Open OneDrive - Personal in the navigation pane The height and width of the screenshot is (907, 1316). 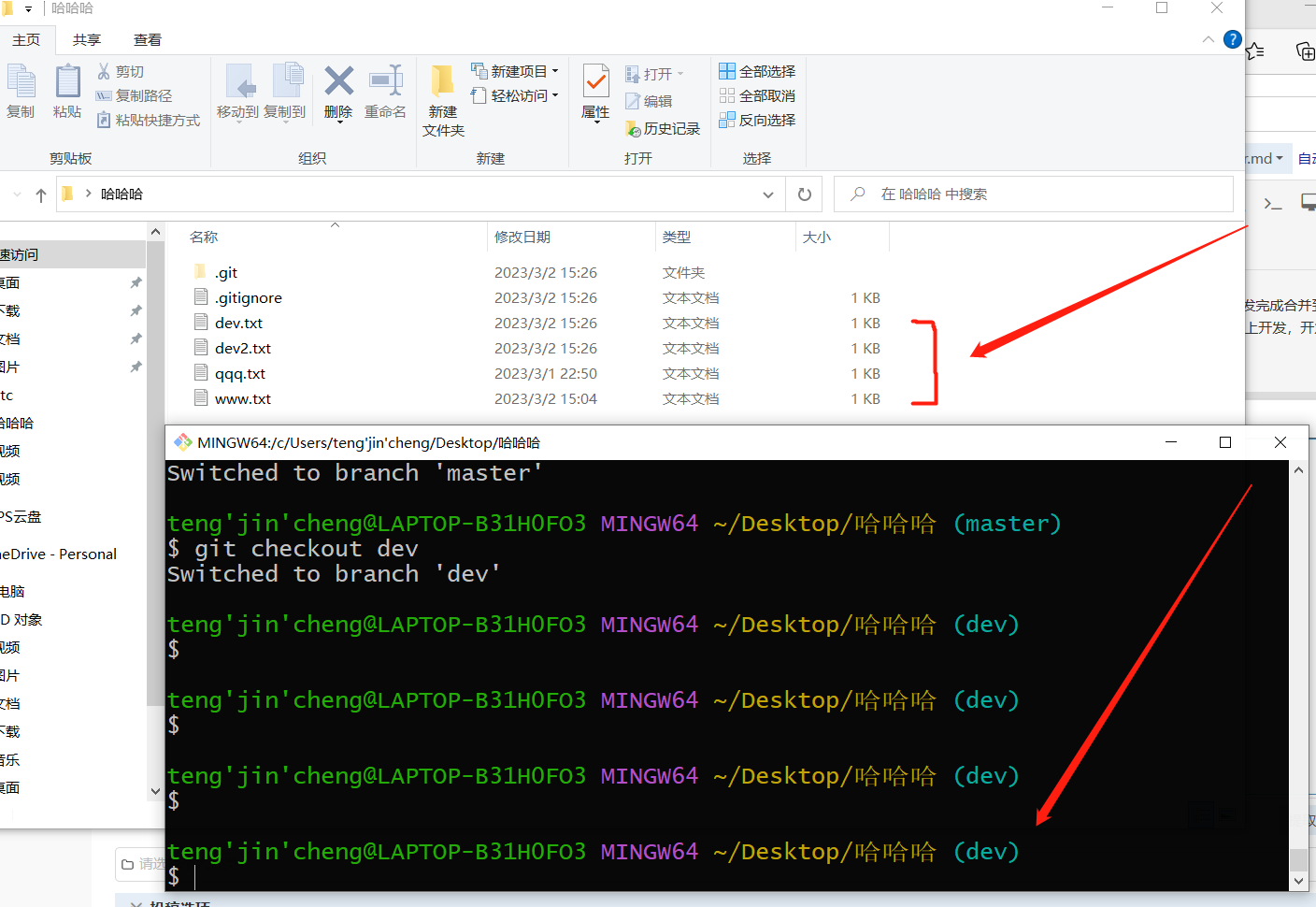59,554
